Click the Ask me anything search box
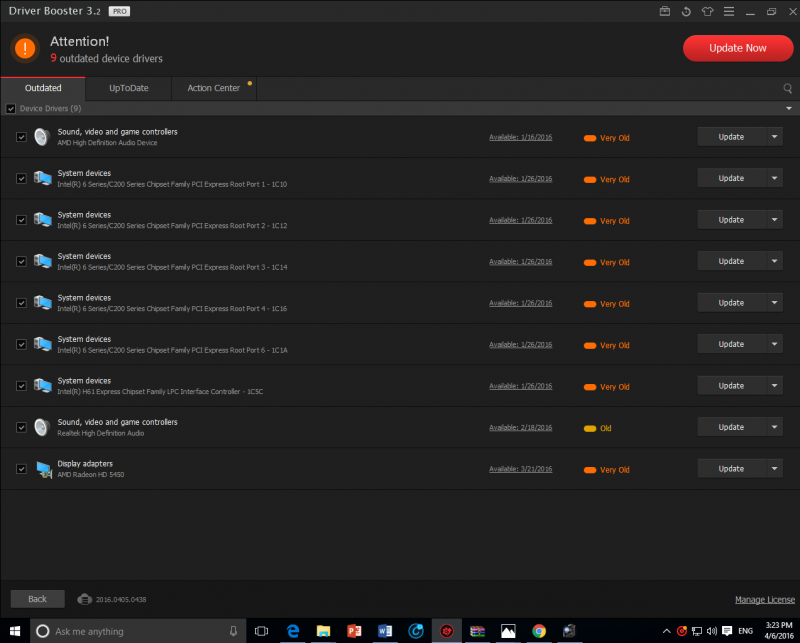The width and height of the screenshot is (800, 643). pos(138,631)
